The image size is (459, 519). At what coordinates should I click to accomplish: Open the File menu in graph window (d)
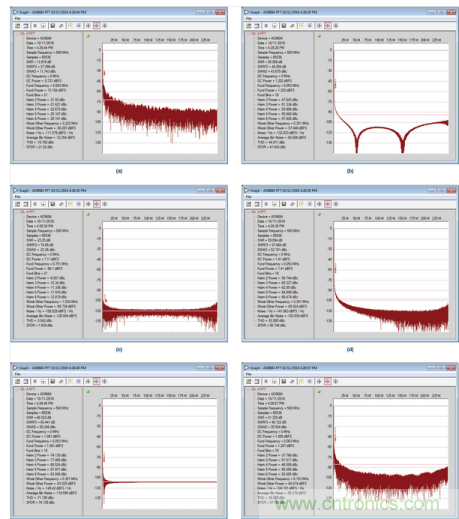pyautogui.click(x=249, y=197)
